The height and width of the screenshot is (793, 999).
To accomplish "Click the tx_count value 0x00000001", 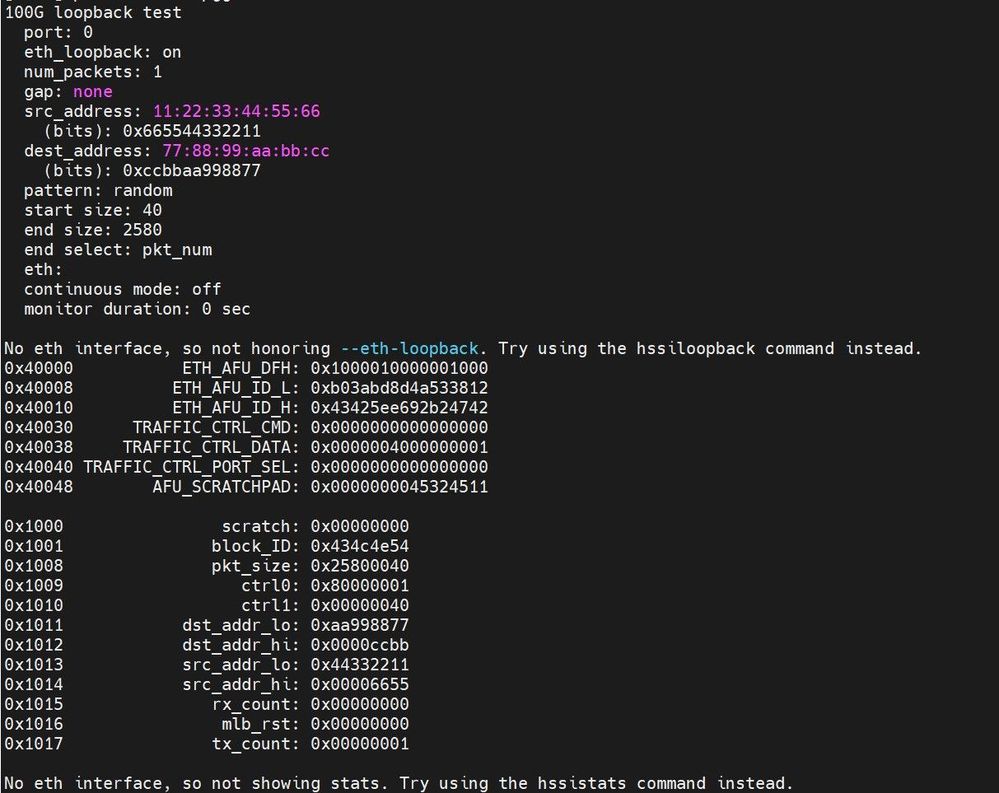I will coord(360,744).
